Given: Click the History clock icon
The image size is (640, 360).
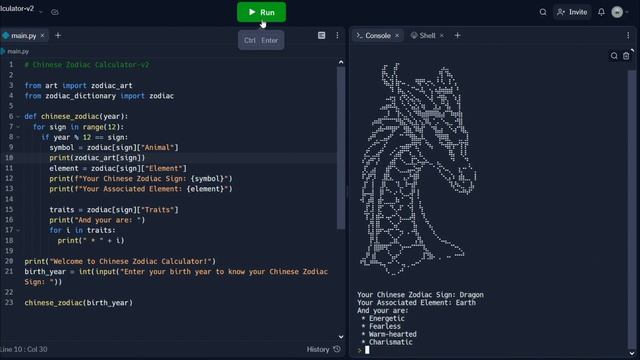Looking at the screenshot, I should [x=337, y=349].
